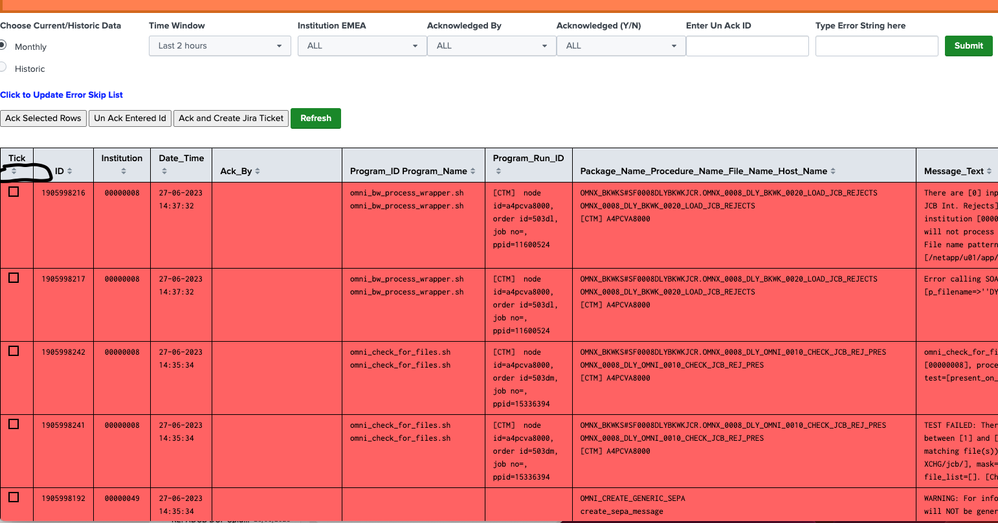
Task: Sort table by the ID column arrow
Action: point(69,172)
